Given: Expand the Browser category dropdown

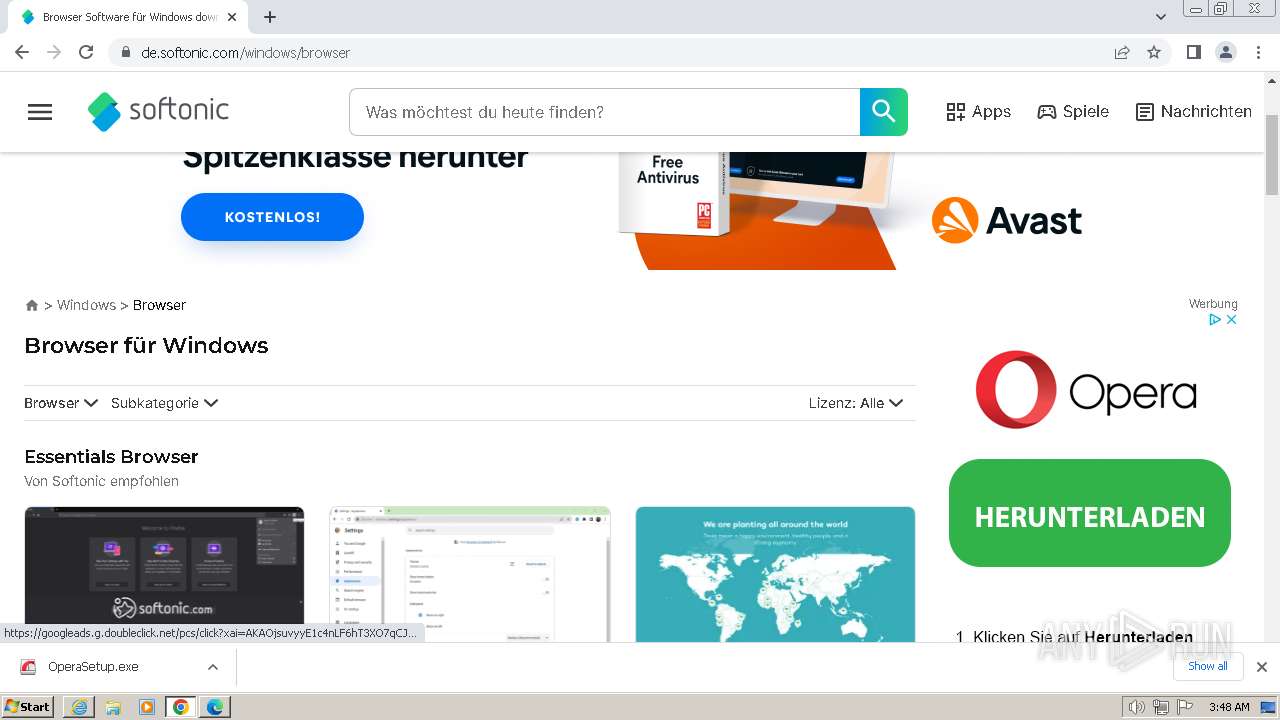Looking at the screenshot, I should point(61,403).
